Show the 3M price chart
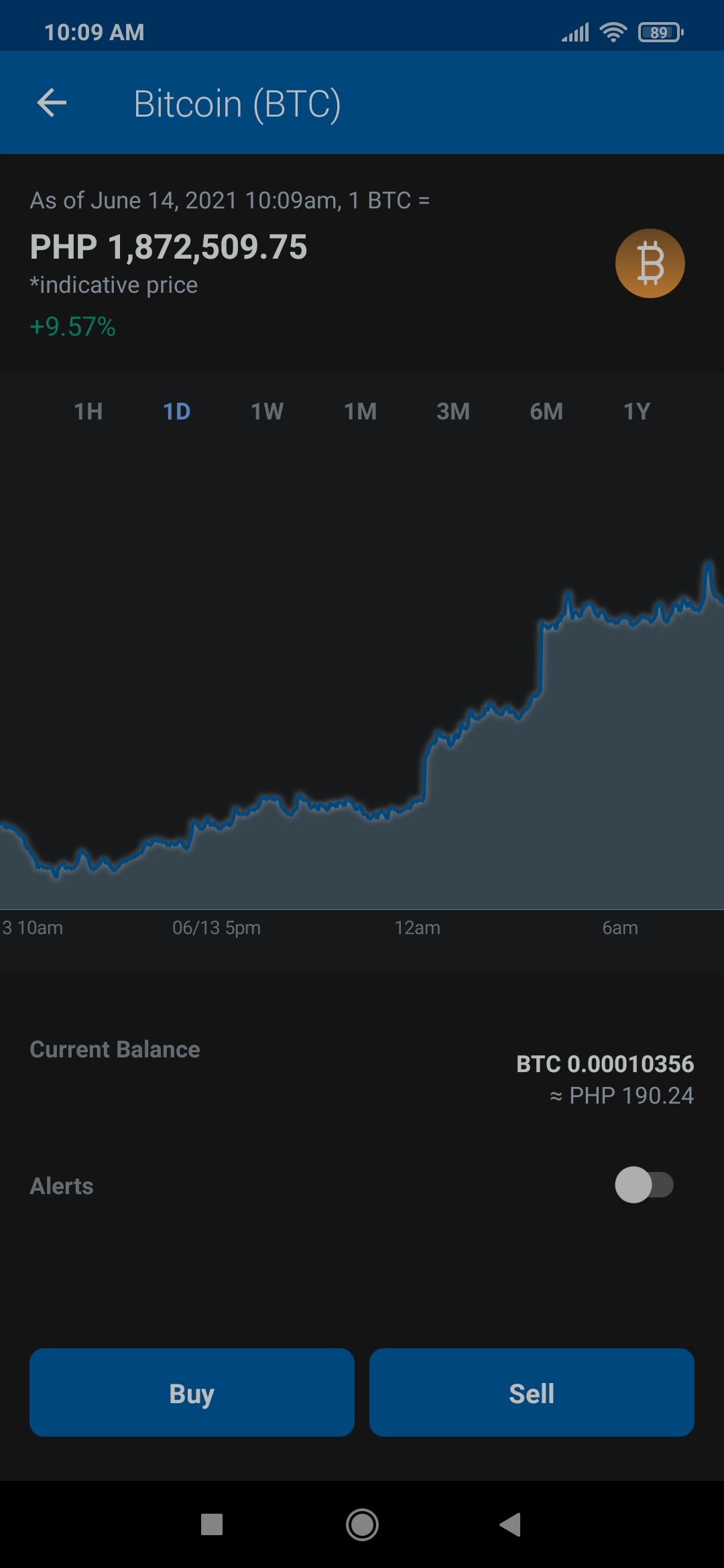This screenshot has width=724, height=1568. point(453,411)
